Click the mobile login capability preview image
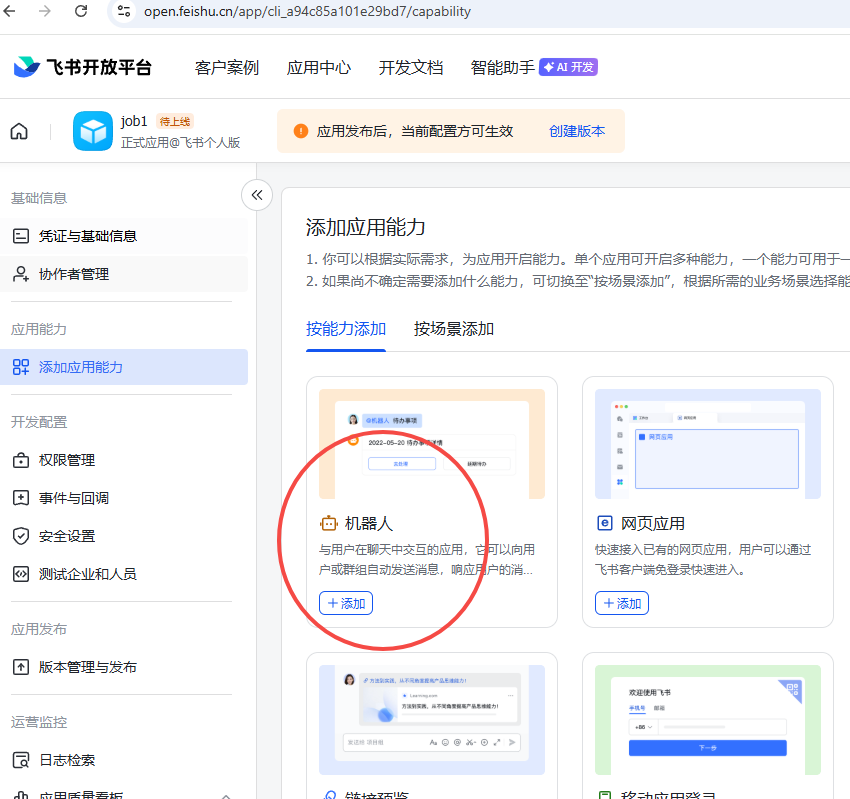 point(707,720)
